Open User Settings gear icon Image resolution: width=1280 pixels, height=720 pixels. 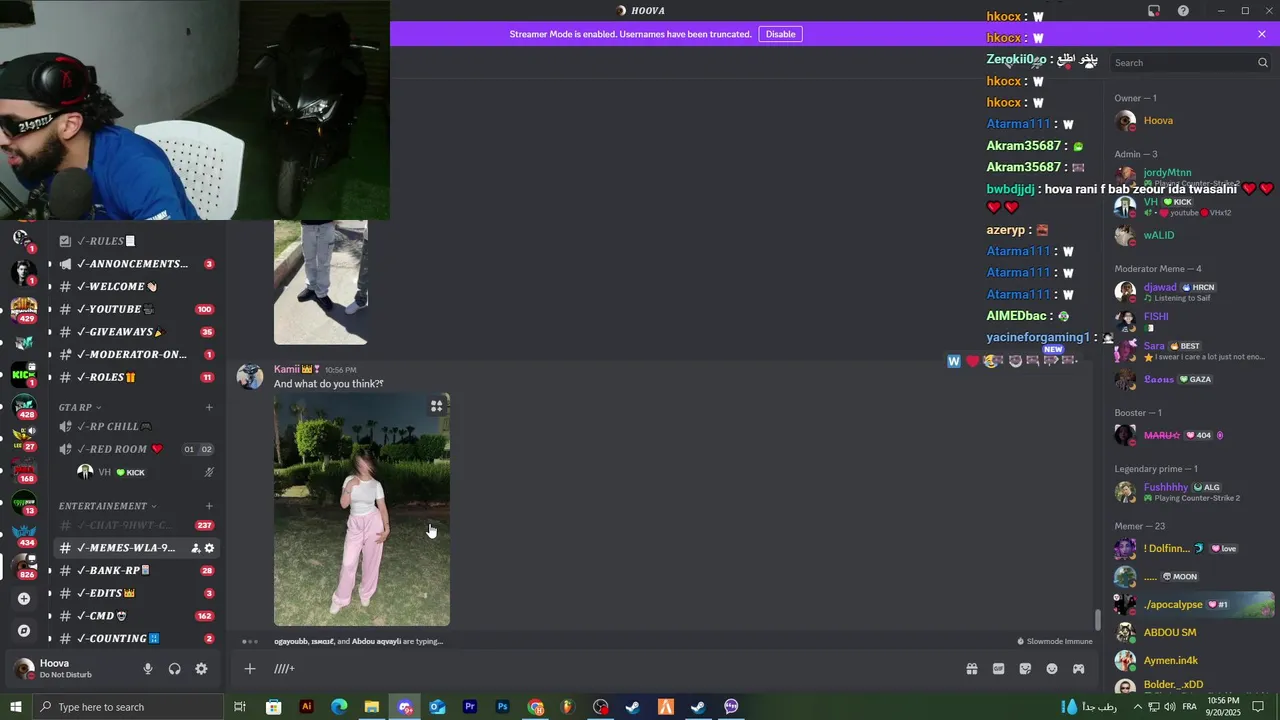click(201, 669)
